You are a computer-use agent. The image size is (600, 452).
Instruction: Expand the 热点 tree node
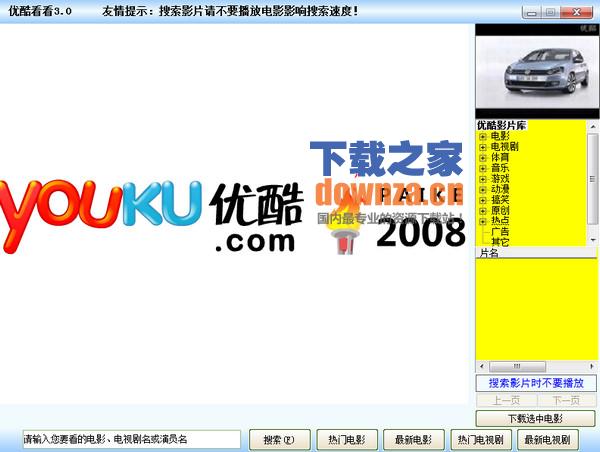point(483,221)
